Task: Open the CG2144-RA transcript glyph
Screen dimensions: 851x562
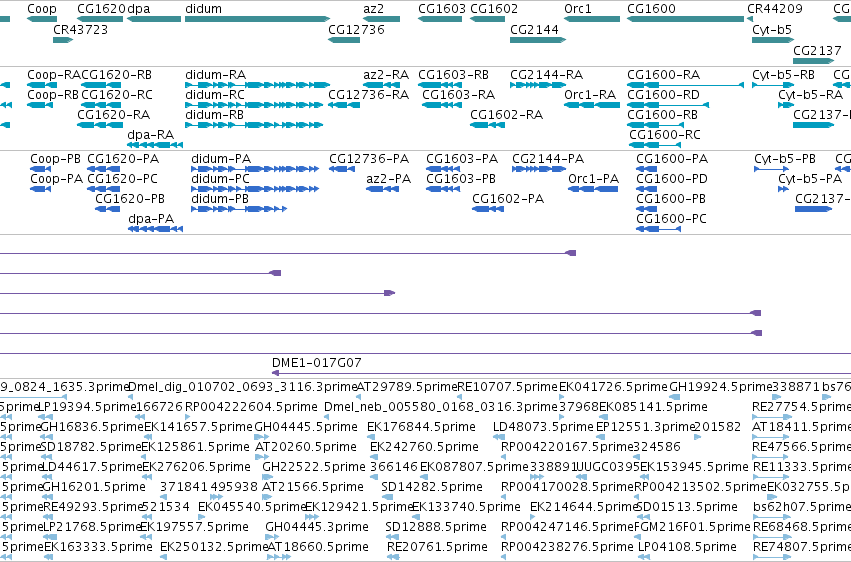Action: tap(538, 85)
